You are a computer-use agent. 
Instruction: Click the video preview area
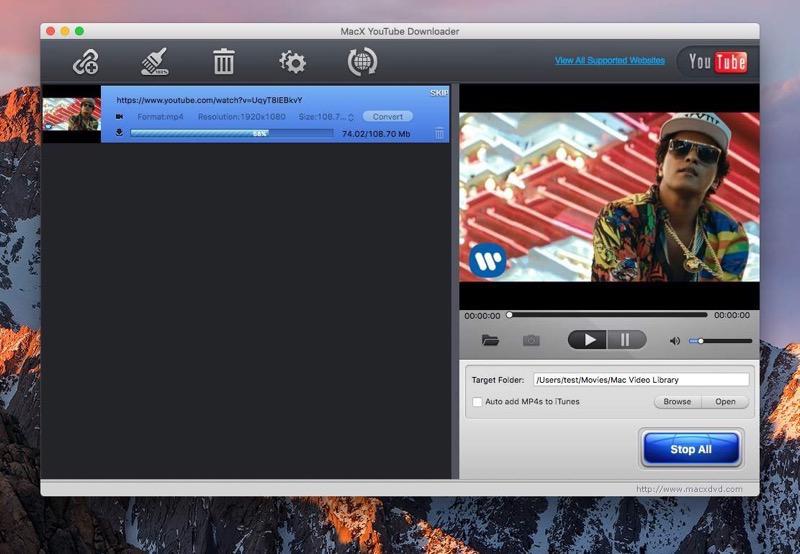click(x=609, y=197)
